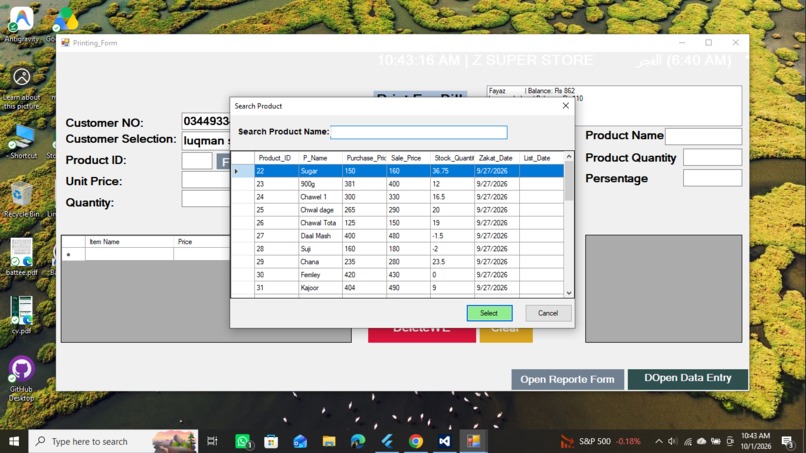
Task: Click the grid scrollbar up arrow
Action: click(x=569, y=156)
